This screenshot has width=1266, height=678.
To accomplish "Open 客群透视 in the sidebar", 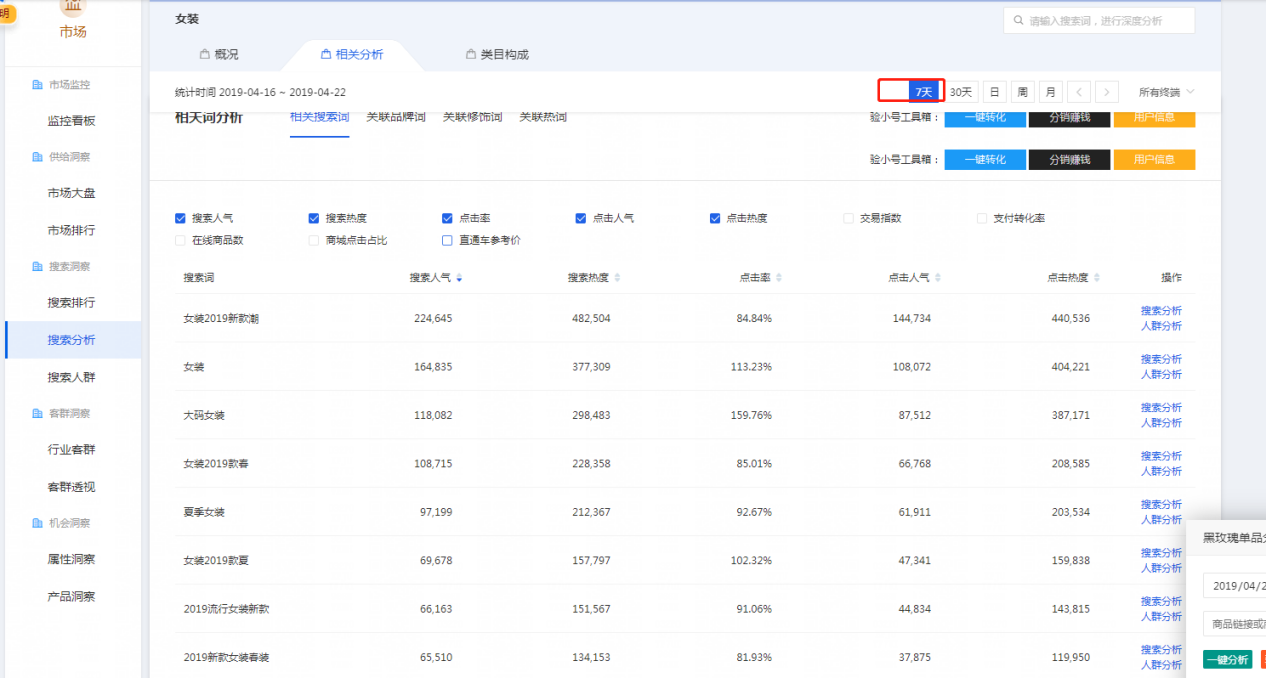I will pos(72,487).
